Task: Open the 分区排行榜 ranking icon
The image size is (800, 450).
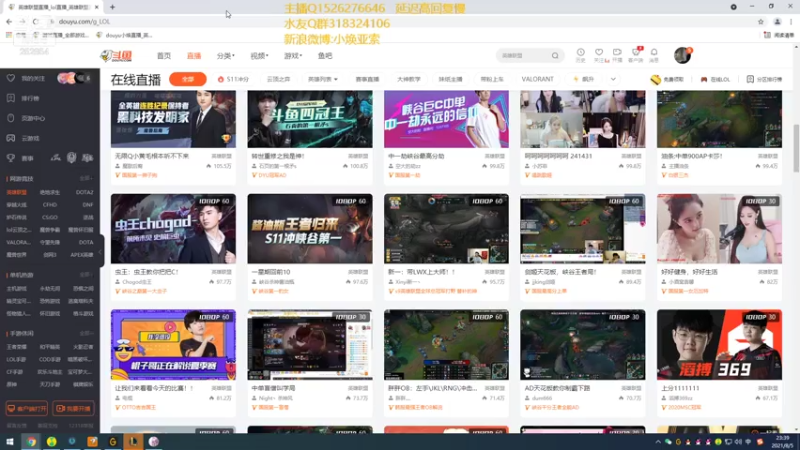Action: 750,79
